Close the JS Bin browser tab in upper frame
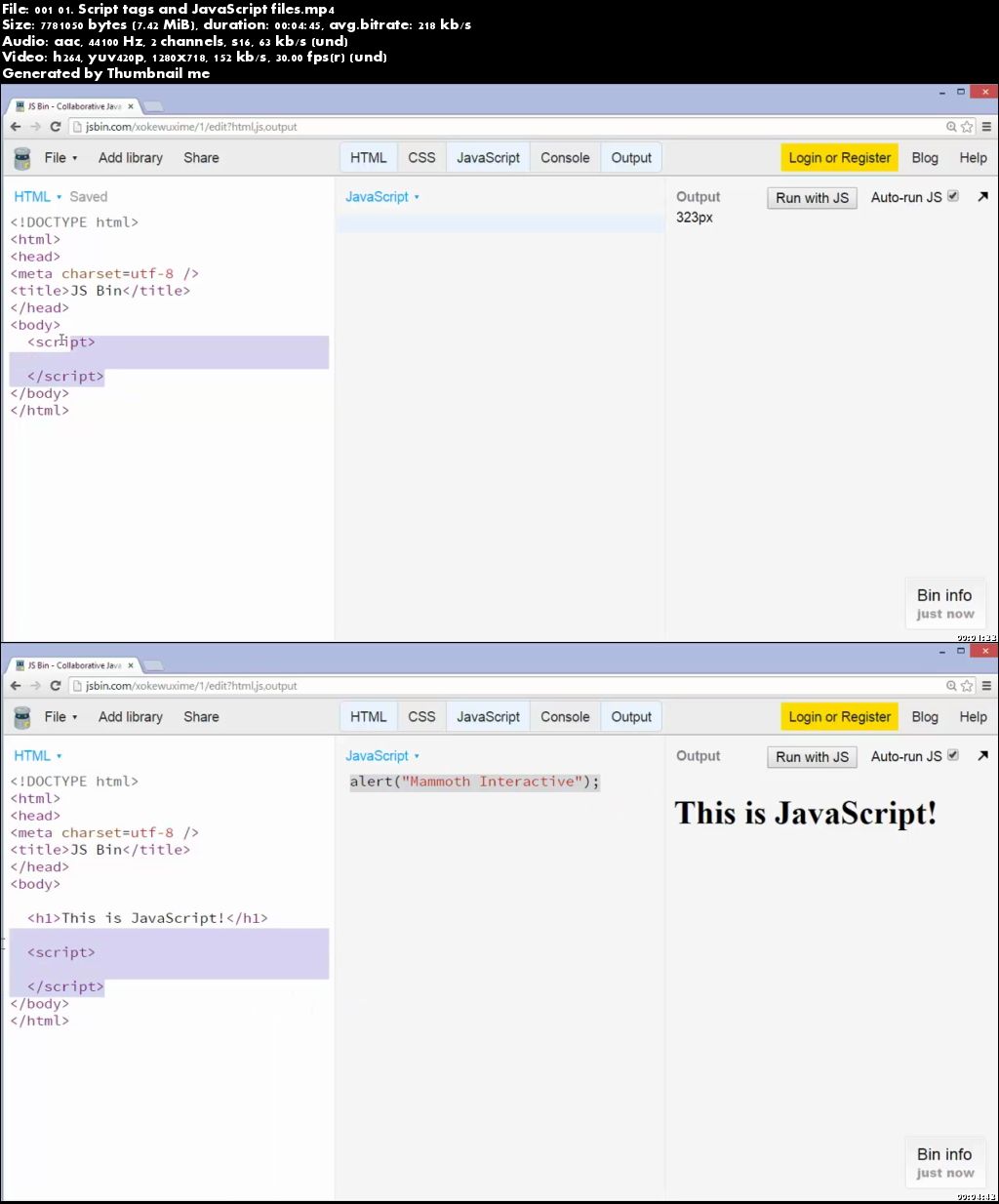The height and width of the screenshot is (1204, 999). (131, 106)
